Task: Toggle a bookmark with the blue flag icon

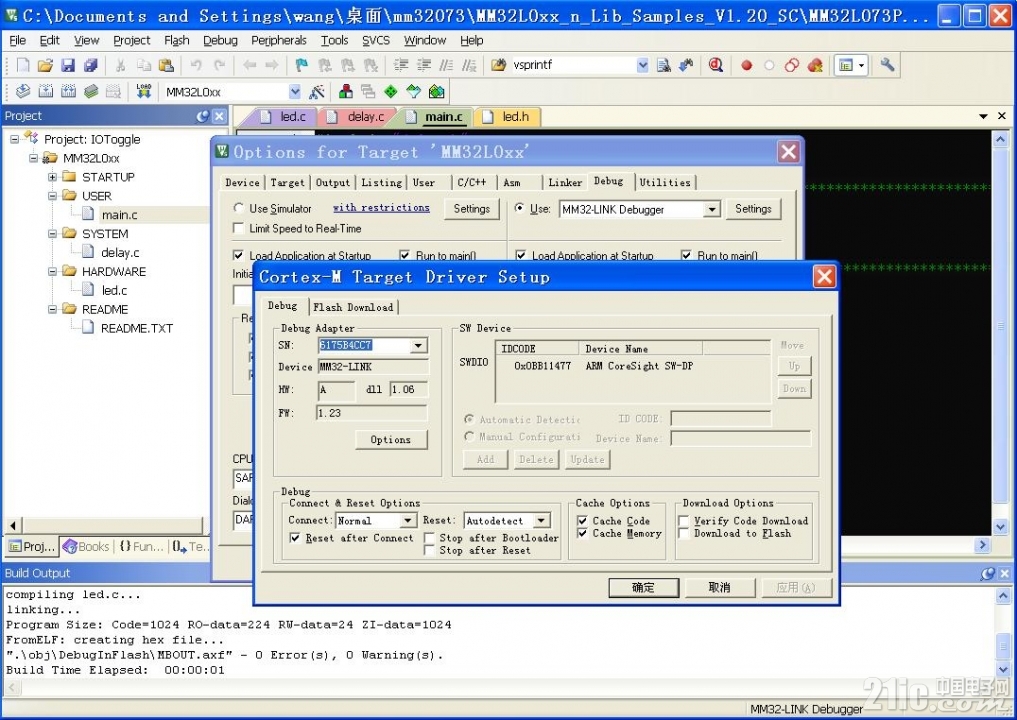Action: click(x=302, y=65)
